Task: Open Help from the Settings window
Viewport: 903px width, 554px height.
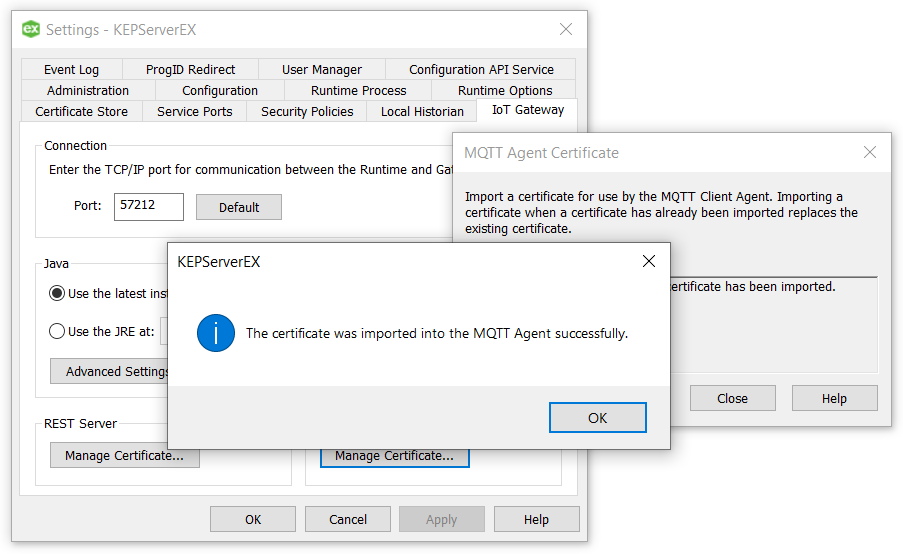Action: 536,519
